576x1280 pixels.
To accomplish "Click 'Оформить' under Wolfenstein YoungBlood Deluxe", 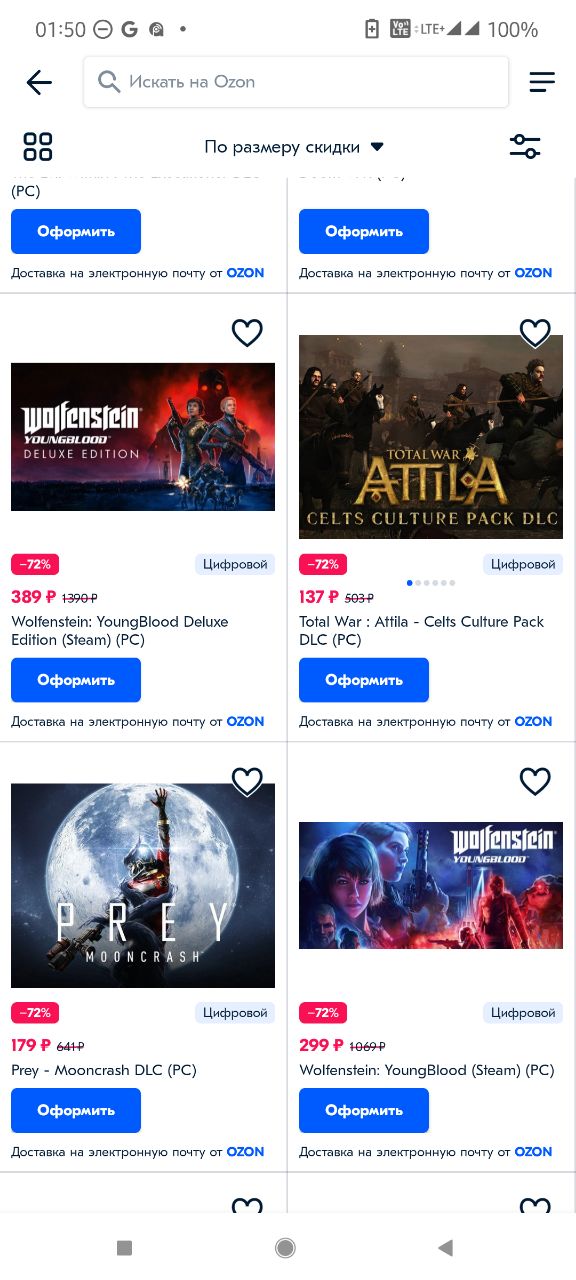I will coord(76,680).
